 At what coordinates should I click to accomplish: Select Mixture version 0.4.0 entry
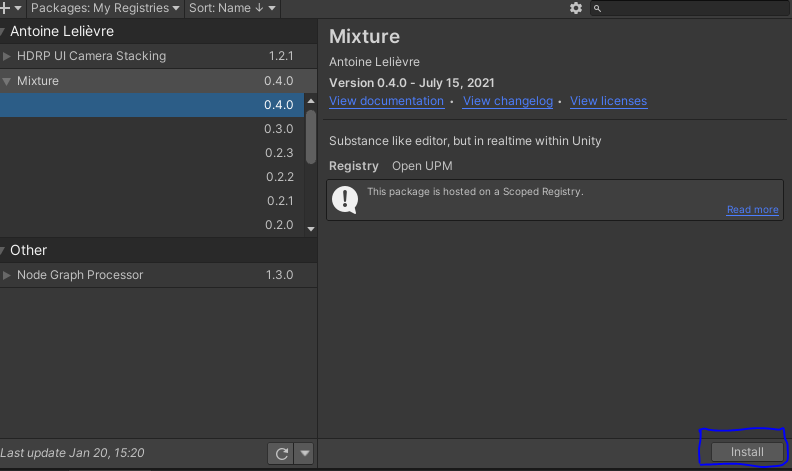coord(152,105)
